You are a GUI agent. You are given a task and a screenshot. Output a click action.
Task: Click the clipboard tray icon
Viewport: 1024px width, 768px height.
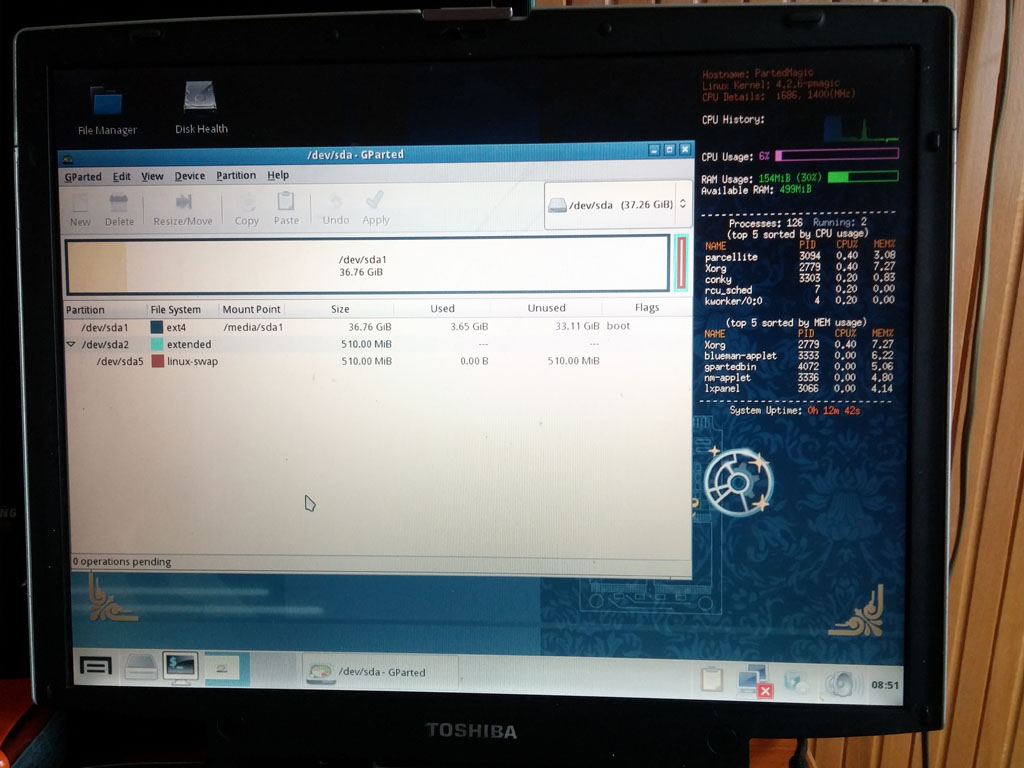[x=711, y=679]
